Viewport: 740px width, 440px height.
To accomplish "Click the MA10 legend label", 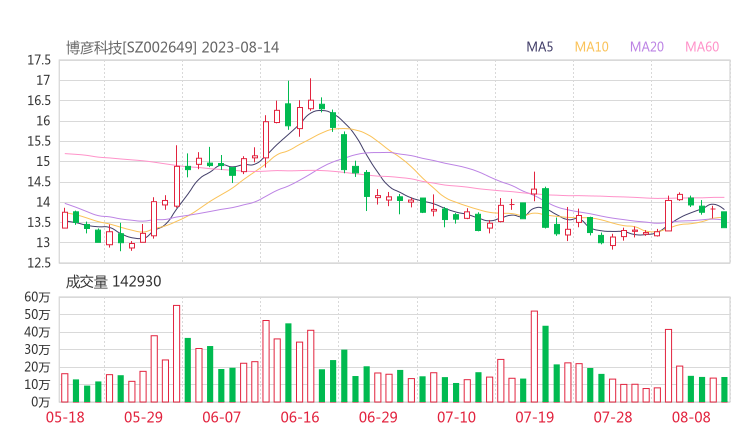I will click(591, 47).
